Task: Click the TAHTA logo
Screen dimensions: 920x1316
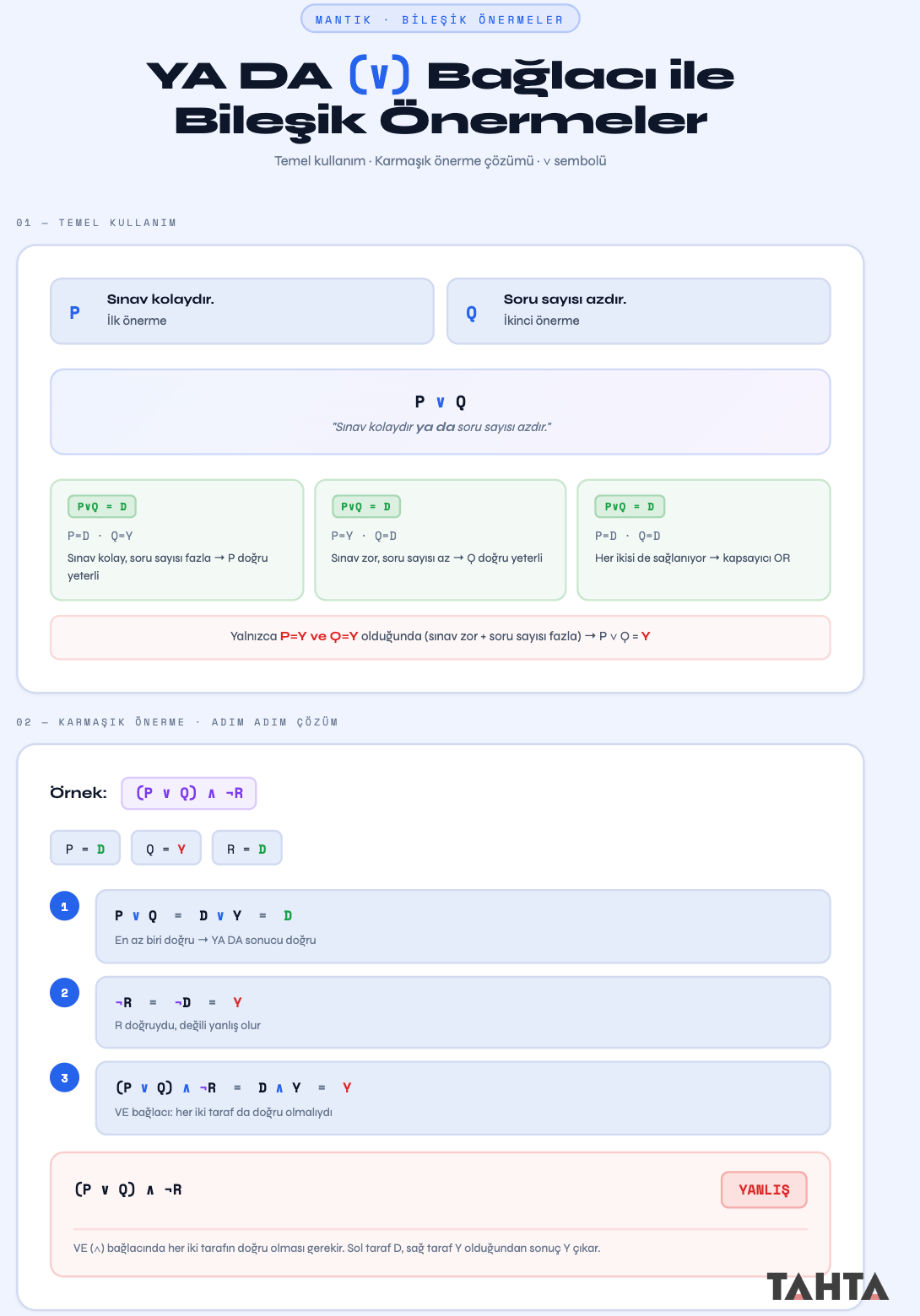Action: click(827, 1286)
